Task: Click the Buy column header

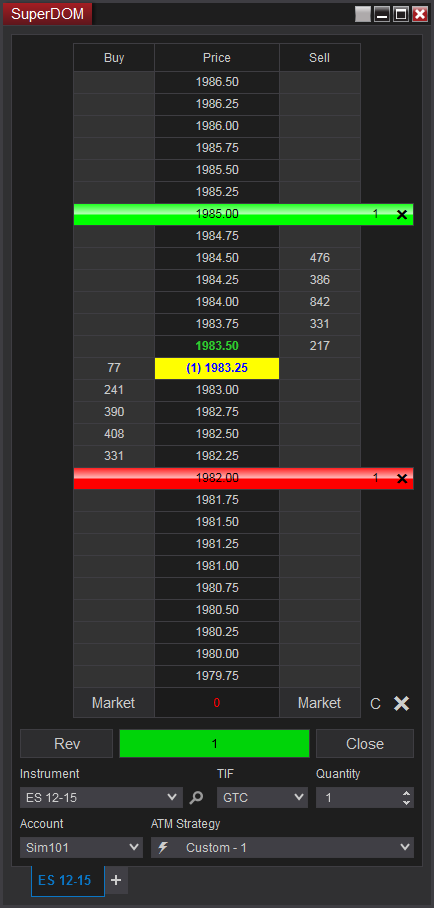Action: tap(114, 58)
